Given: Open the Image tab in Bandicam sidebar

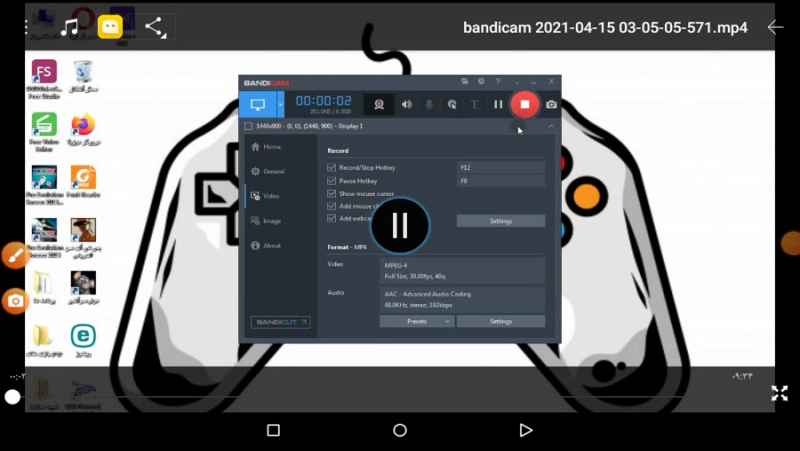Looking at the screenshot, I should (266, 221).
